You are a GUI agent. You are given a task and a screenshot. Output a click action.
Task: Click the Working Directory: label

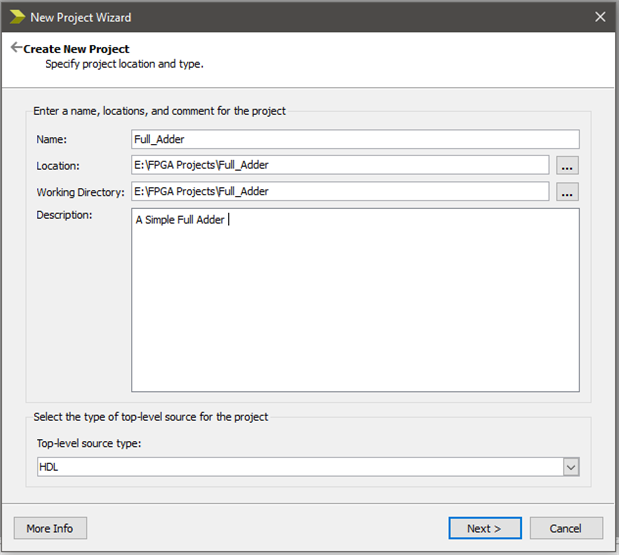(80, 192)
